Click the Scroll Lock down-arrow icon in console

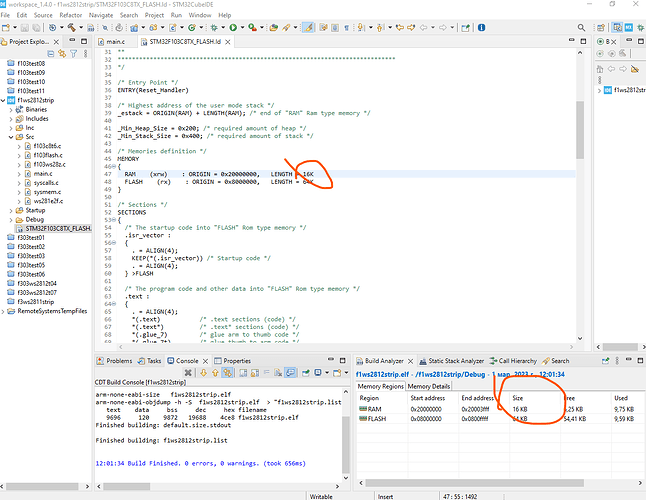point(204,373)
